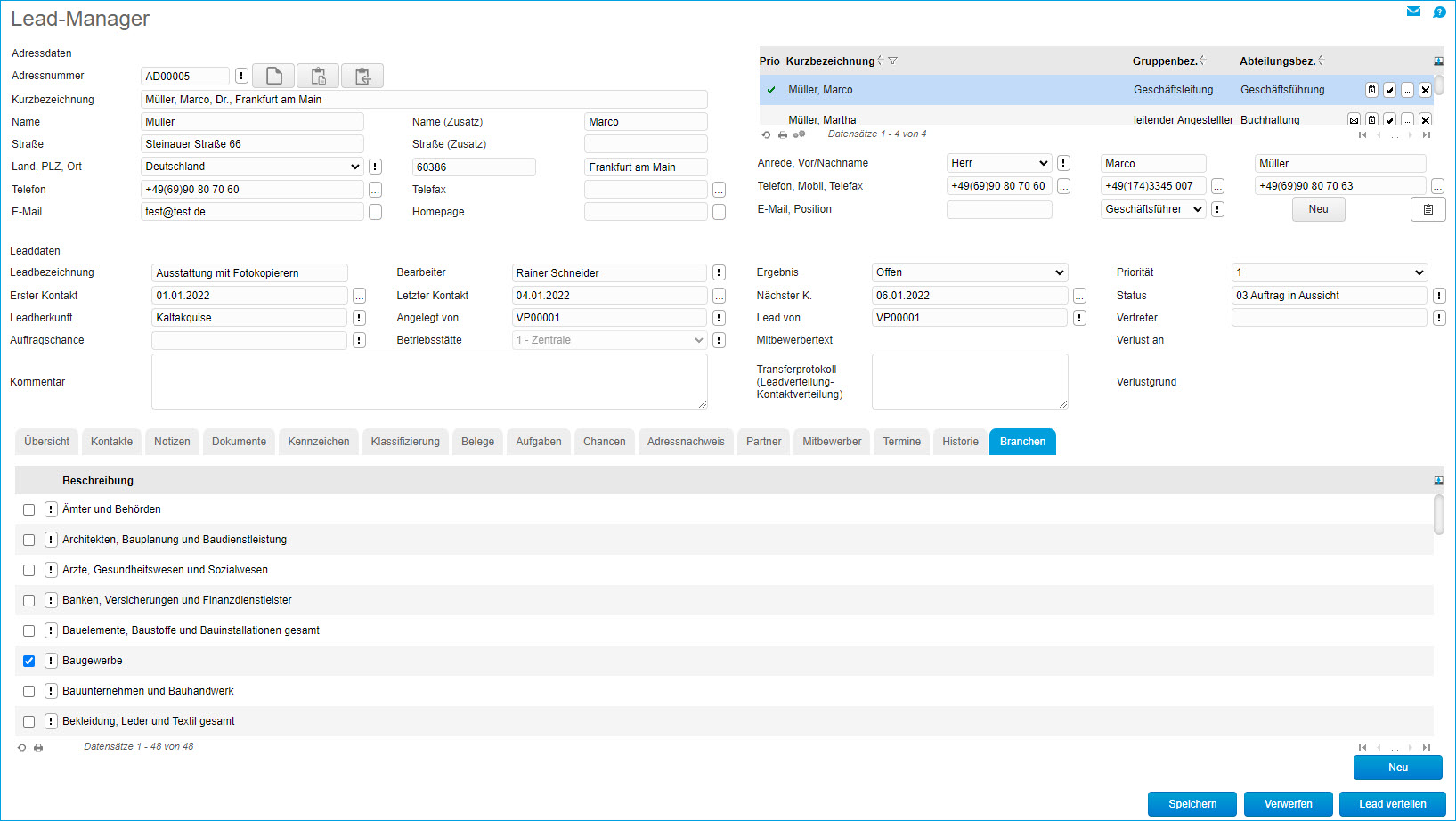Click the blank document icon beside Adressnummer
Screen dimensions: 1456x821
(273, 76)
